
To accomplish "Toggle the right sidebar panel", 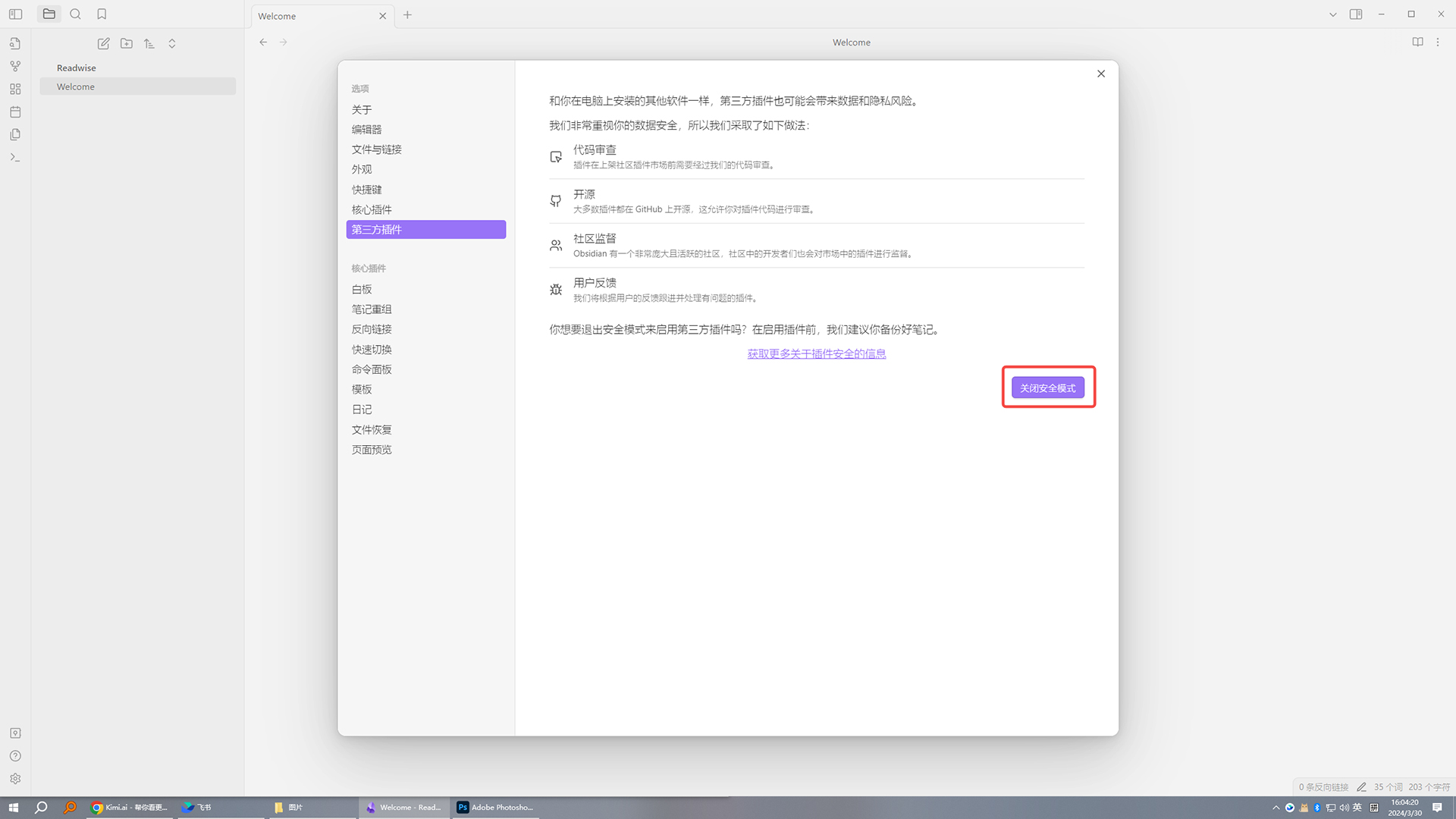I will click(1356, 14).
